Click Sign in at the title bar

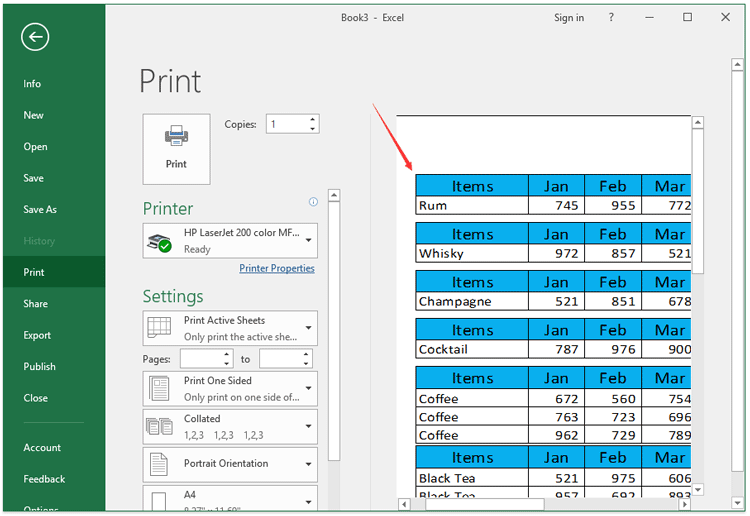569,18
